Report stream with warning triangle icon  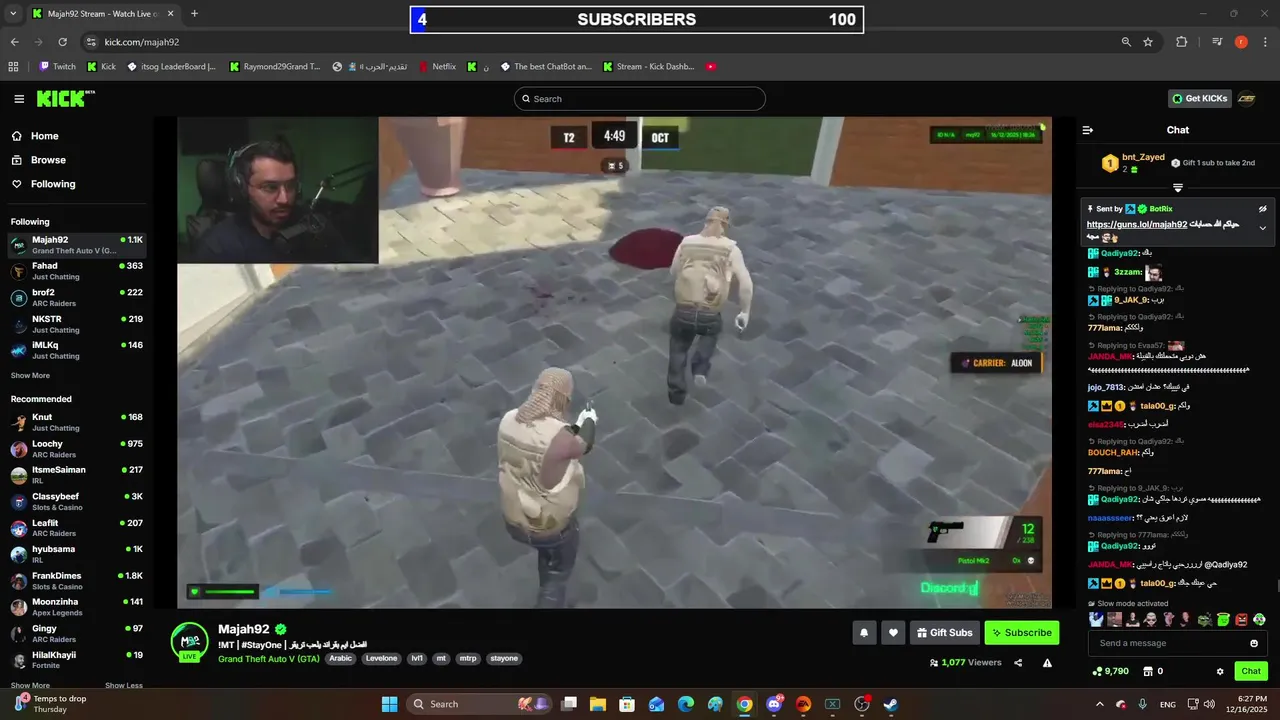pyautogui.click(x=1047, y=662)
